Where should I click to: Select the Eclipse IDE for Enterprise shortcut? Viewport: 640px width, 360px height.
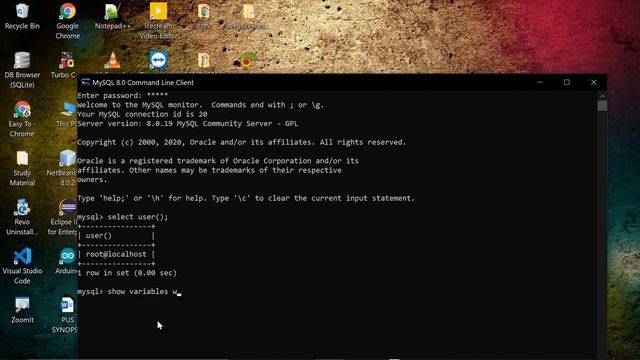click(x=63, y=217)
